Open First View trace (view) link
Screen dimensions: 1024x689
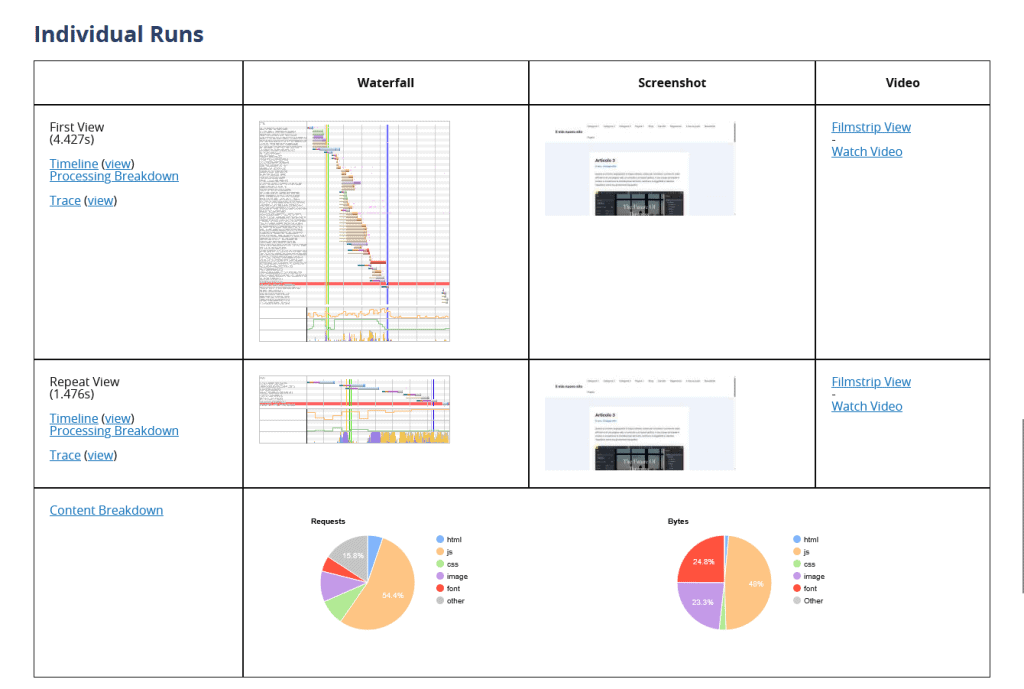coord(101,200)
